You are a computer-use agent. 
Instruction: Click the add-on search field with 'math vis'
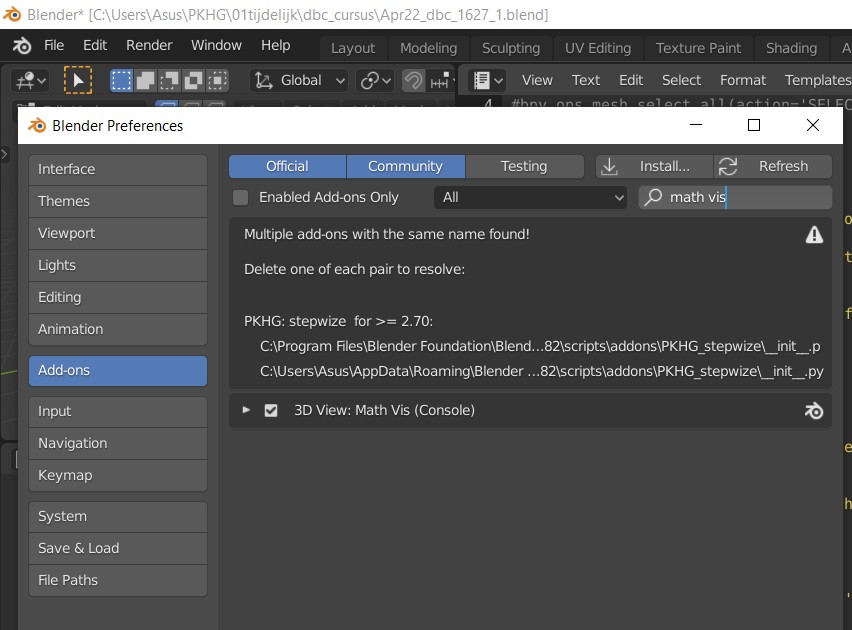pos(735,197)
